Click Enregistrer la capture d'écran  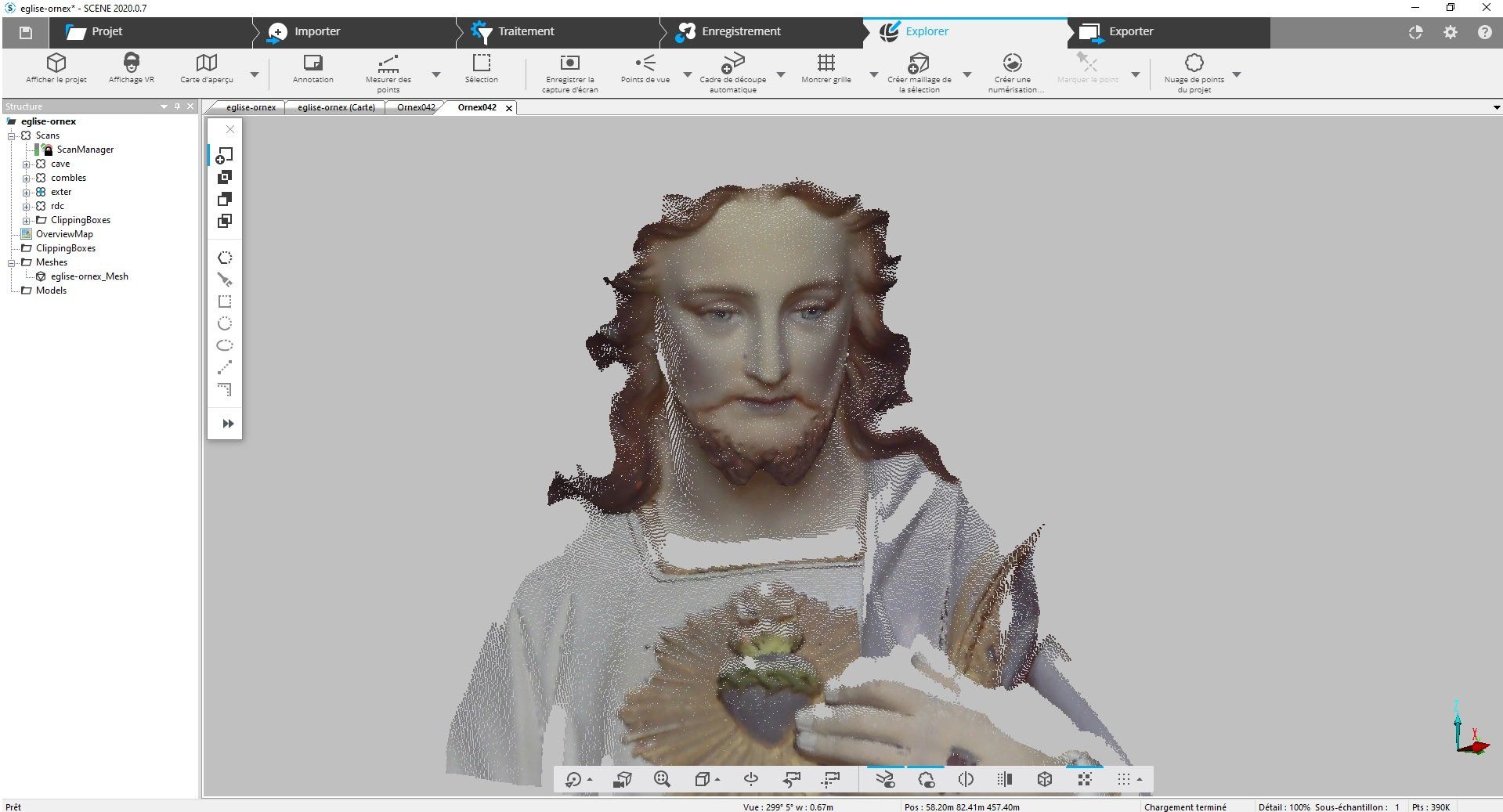(569, 70)
